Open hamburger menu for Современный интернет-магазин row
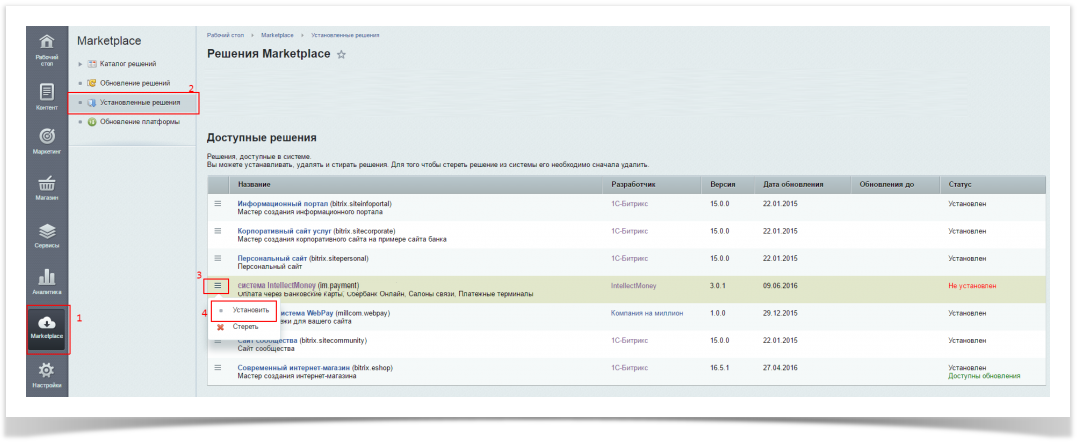Image resolution: width=1084 pixels, height=446 pixels. coord(218,368)
